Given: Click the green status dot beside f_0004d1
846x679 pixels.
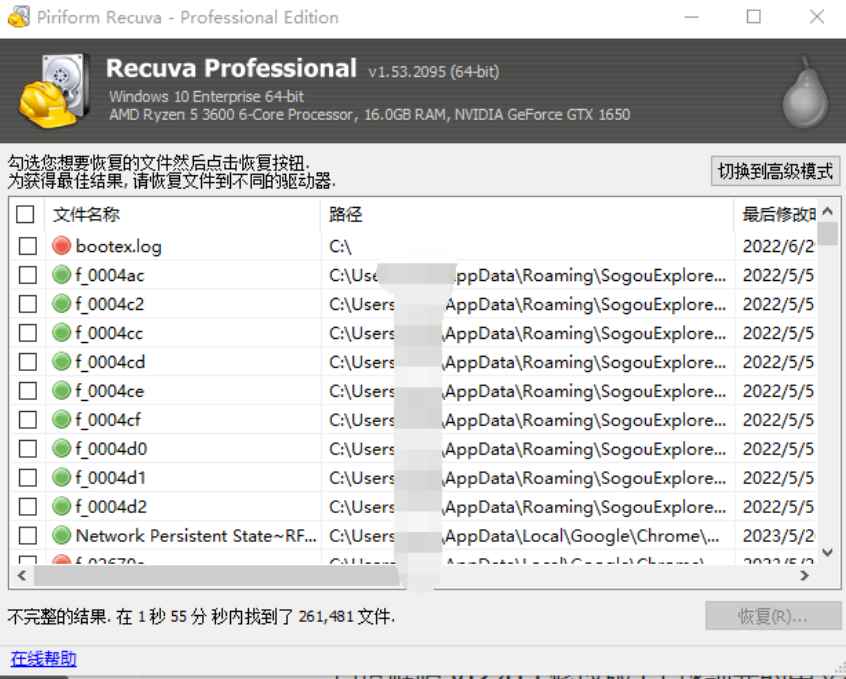Looking at the screenshot, I should [x=61, y=477].
